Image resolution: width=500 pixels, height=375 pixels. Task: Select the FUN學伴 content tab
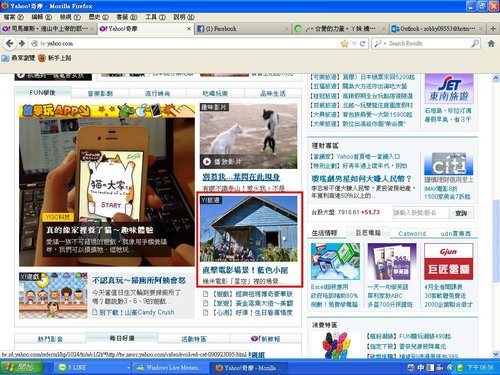pyautogui.click(x=42, y=93)
